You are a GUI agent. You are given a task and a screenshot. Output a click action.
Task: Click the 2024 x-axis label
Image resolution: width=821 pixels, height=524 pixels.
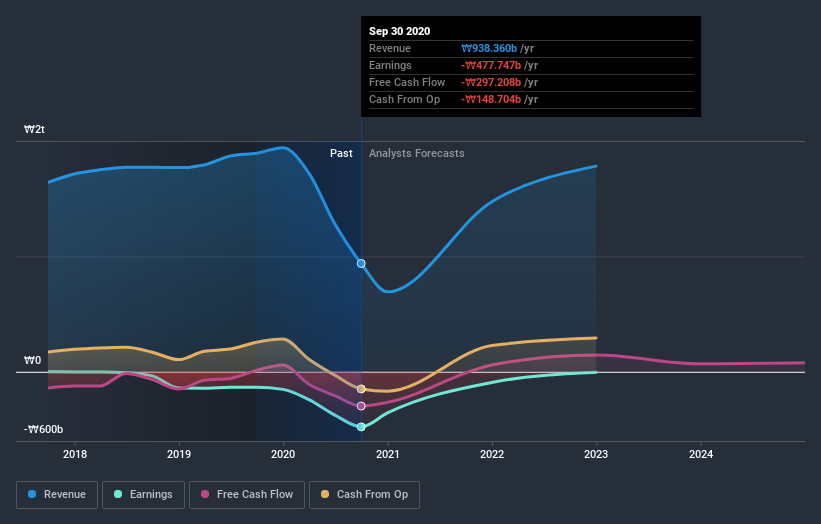pyautogui.click(x=701, y=454)
